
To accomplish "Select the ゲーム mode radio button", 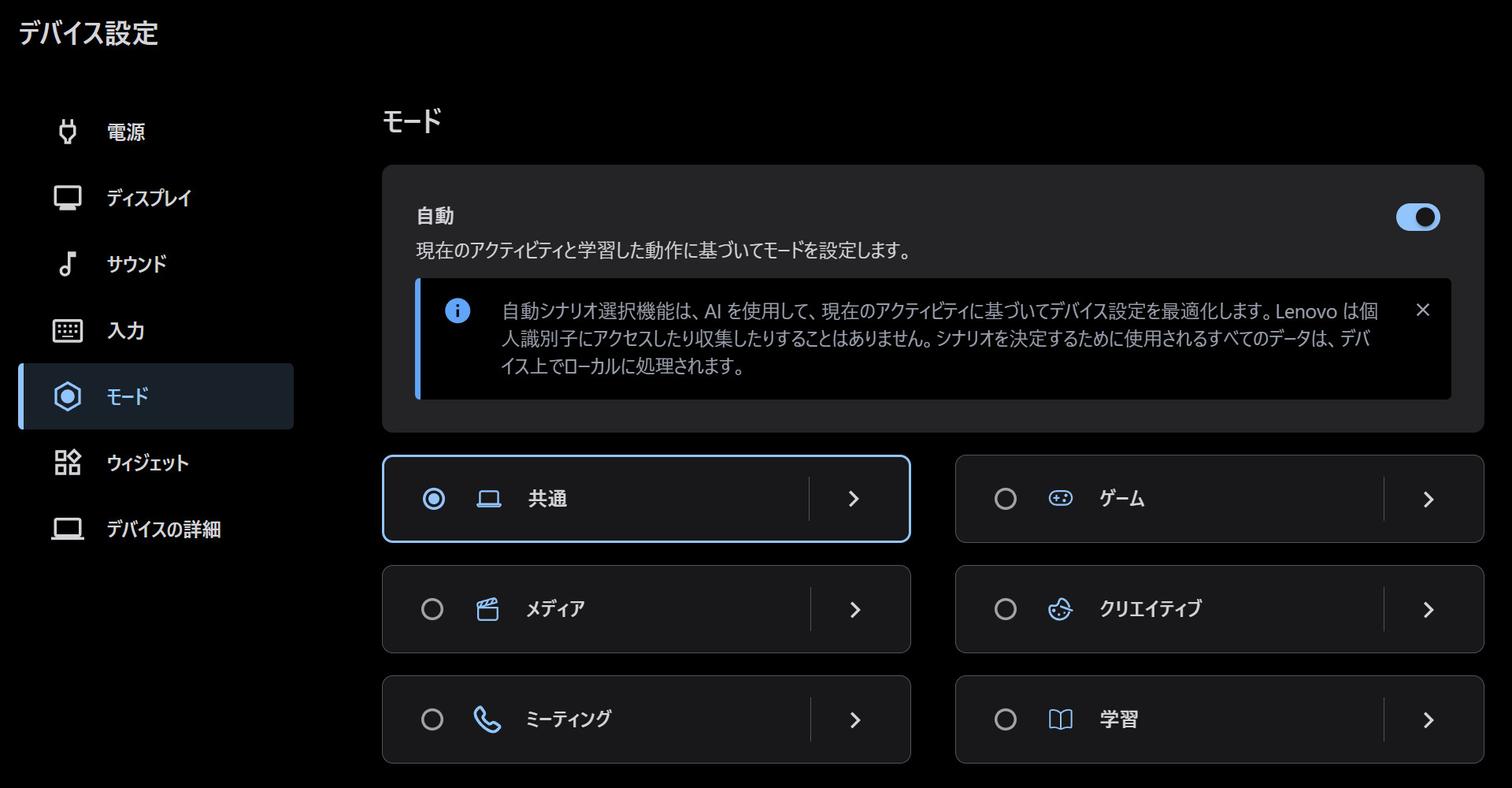I will click(1005, 499).
